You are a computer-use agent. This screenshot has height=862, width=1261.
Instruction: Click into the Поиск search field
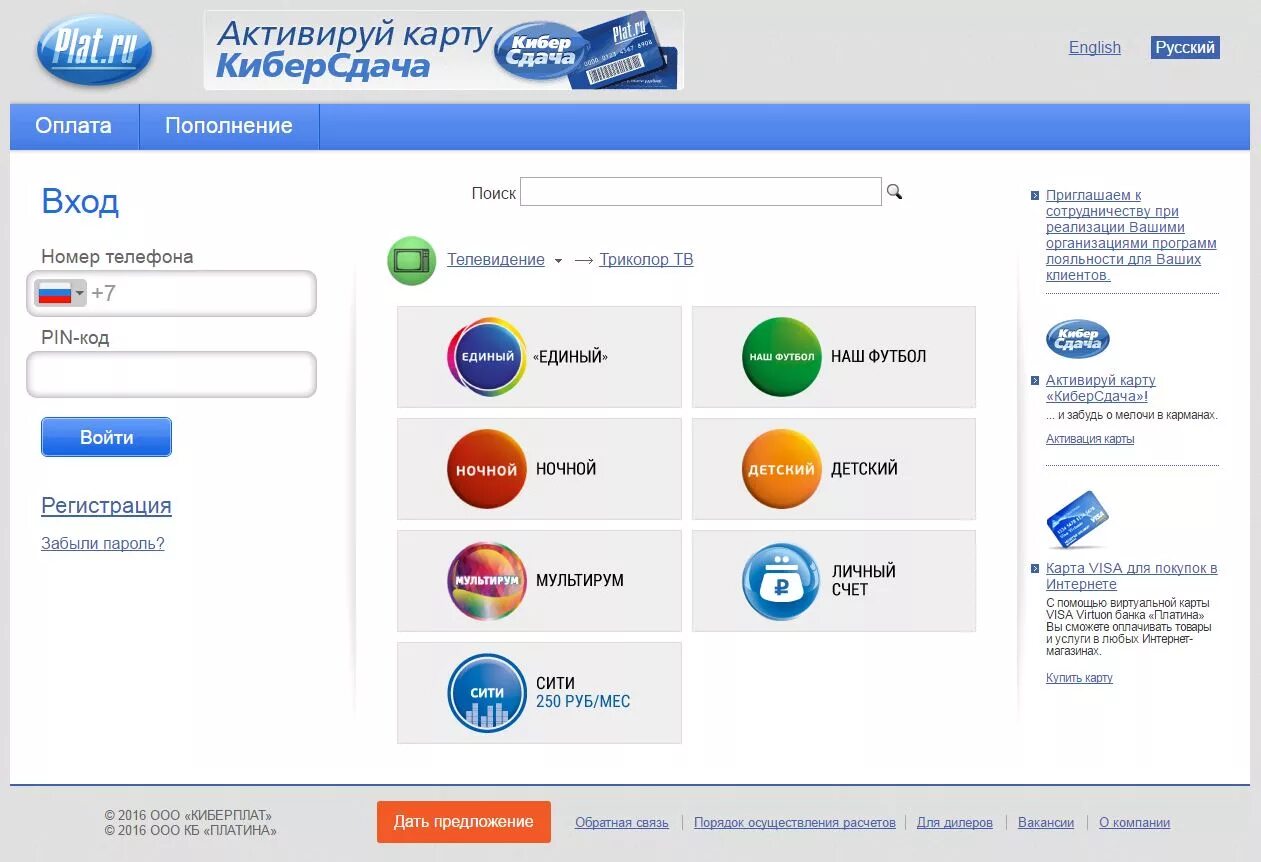coord(700,192)
